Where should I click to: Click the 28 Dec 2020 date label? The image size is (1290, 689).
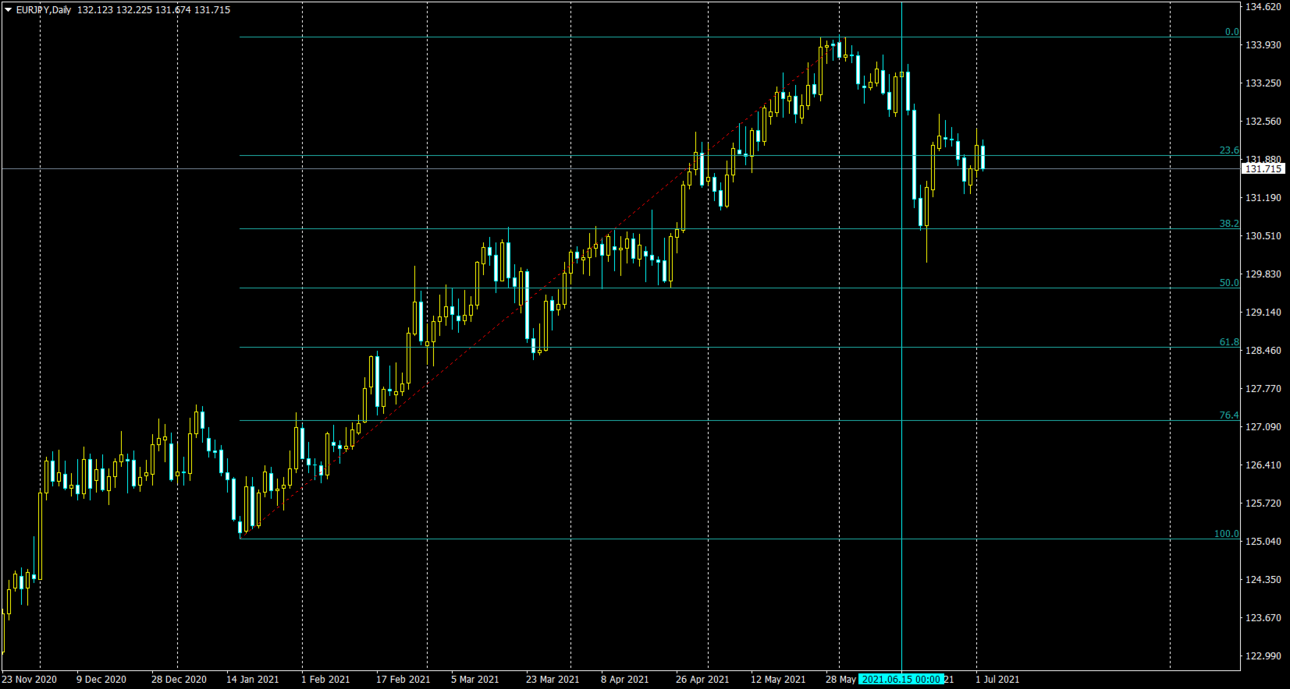(179, 679)
